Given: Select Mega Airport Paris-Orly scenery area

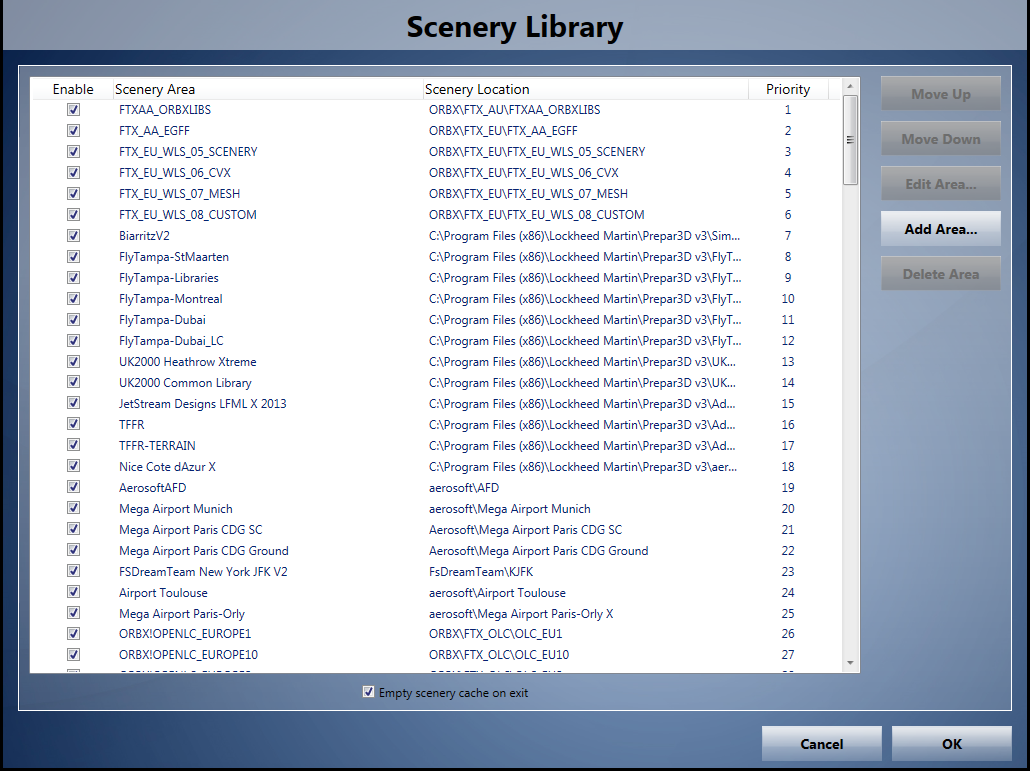Looking at the screenshot, I should point(181,614).
